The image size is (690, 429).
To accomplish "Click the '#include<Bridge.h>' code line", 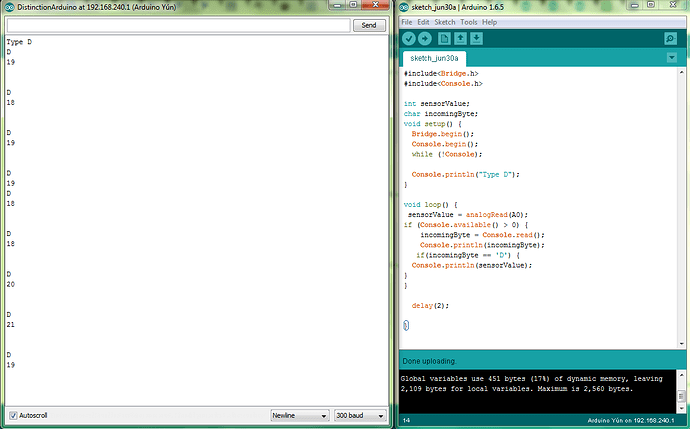I will 441,73.
